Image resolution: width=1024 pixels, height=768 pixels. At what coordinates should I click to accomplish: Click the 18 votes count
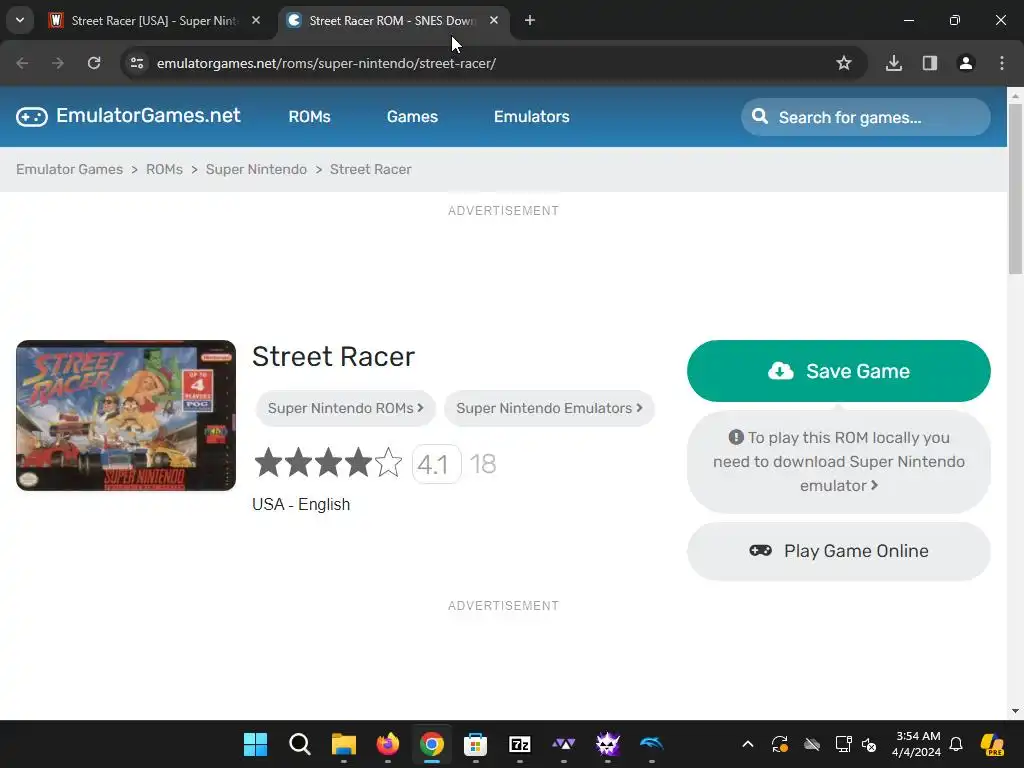[x=483, y=464]
